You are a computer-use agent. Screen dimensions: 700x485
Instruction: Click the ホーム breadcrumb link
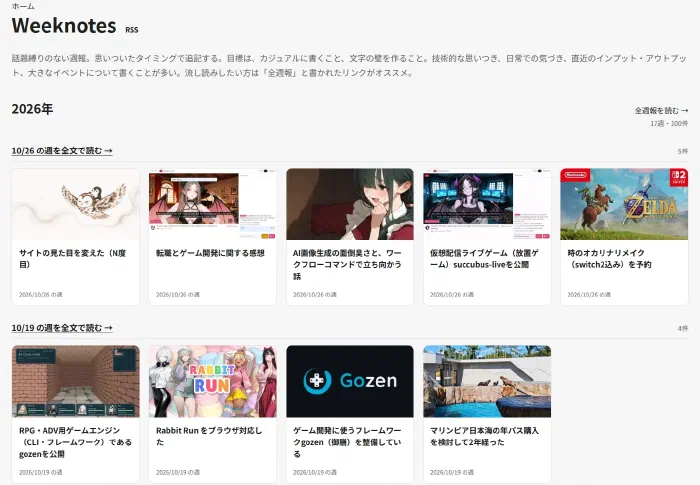point(23,6)
